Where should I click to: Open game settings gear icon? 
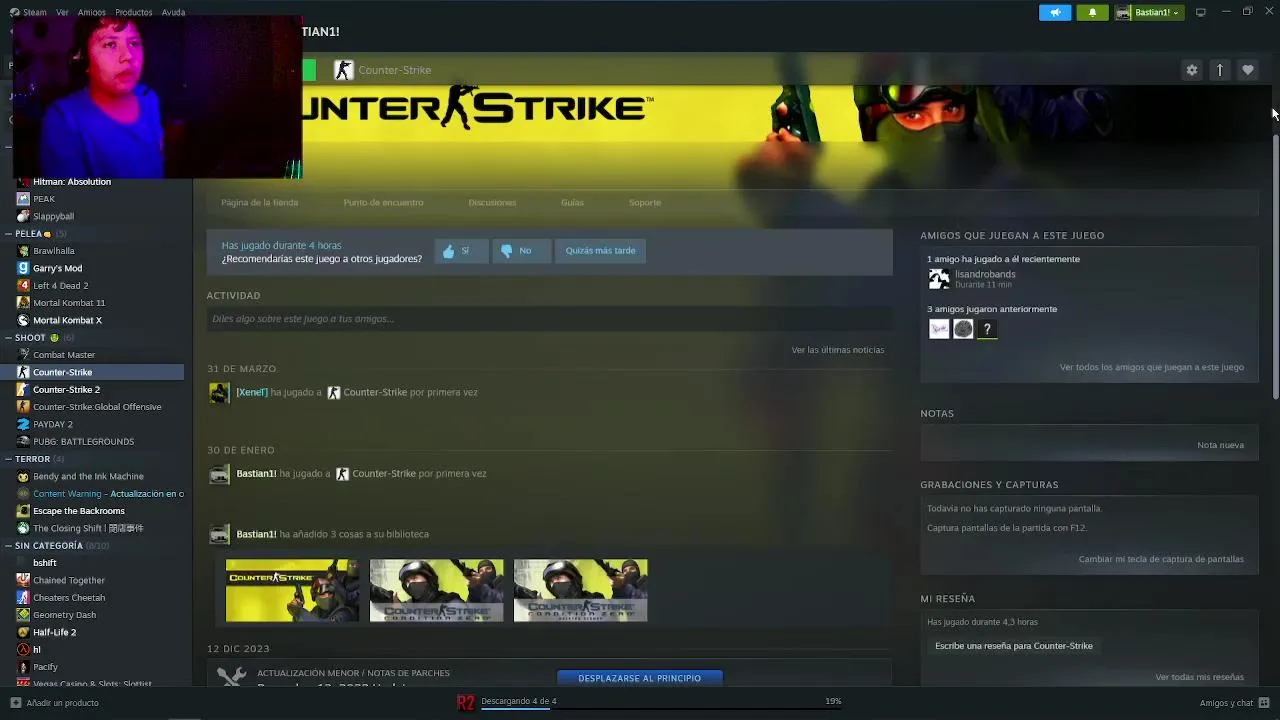point(1191,70)
